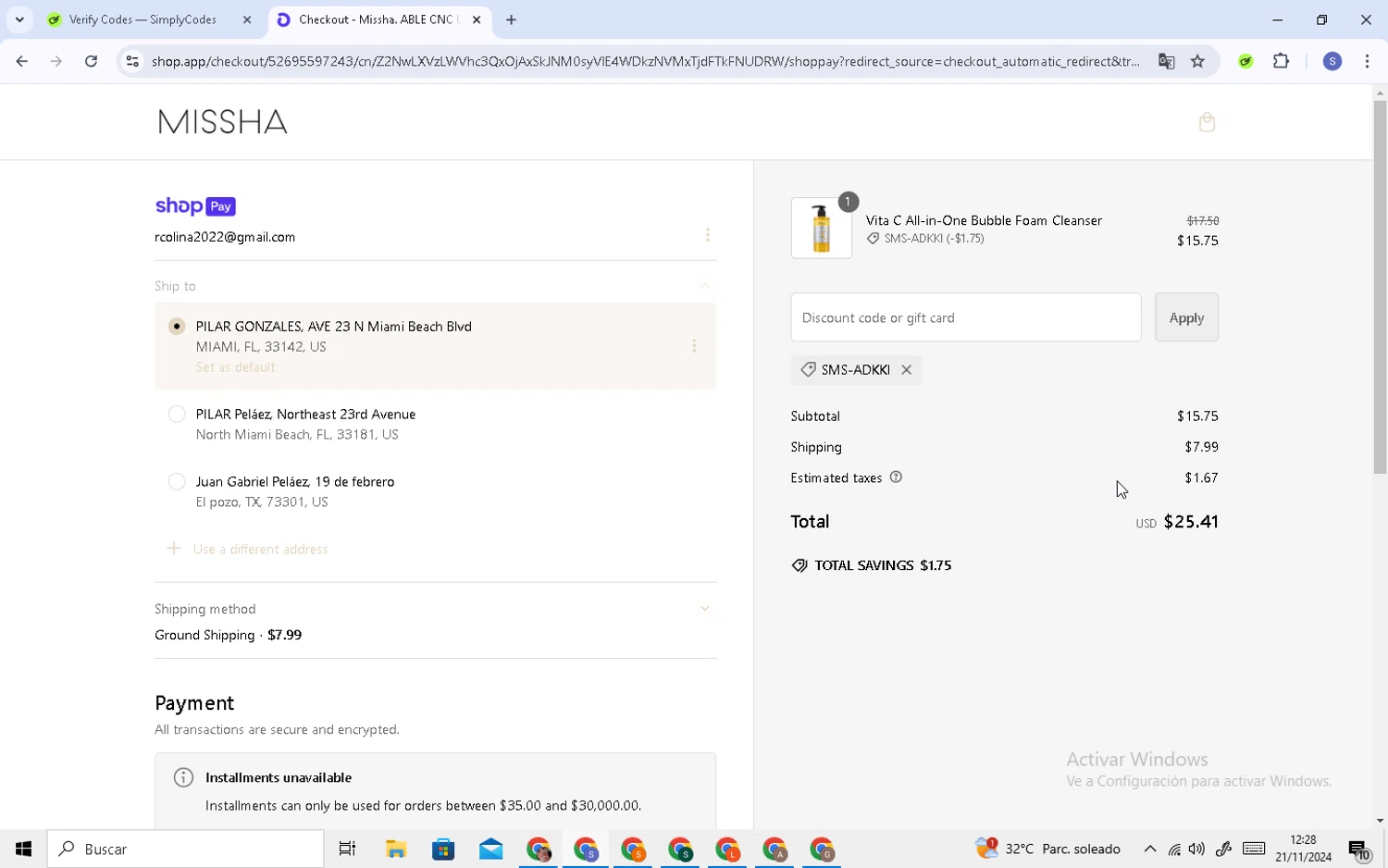The height and width of the screenshot is (868, 1388).
Task: Click the MISSHA store logo
Action: (222, 122)
